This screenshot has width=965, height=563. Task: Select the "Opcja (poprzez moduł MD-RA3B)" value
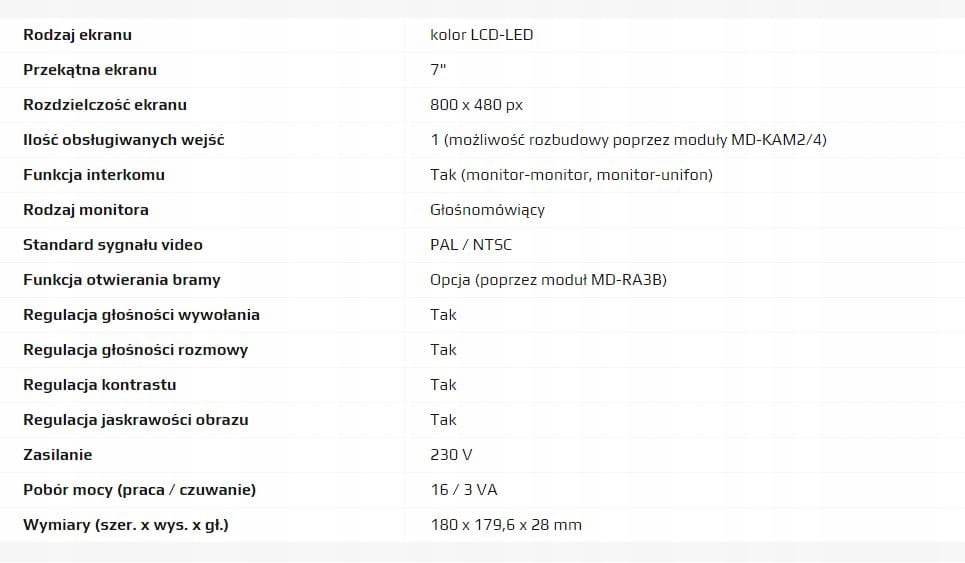tap(548, 280)
